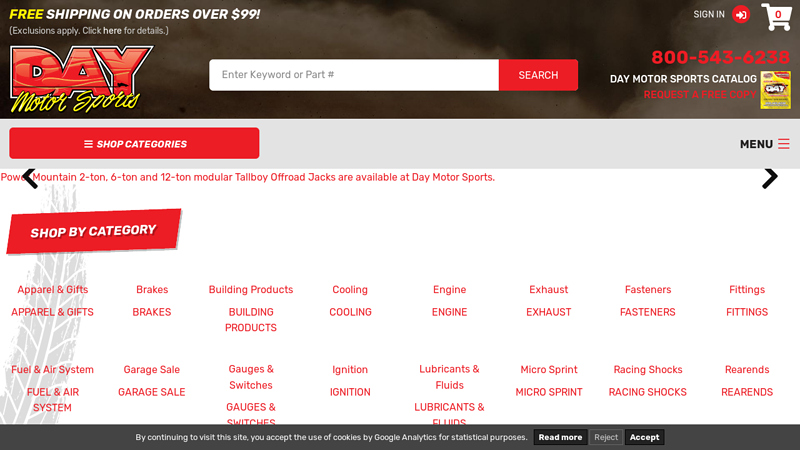
Task: Select the GARAGE SALE uppercase link
Action: click(x=152, y=392)
